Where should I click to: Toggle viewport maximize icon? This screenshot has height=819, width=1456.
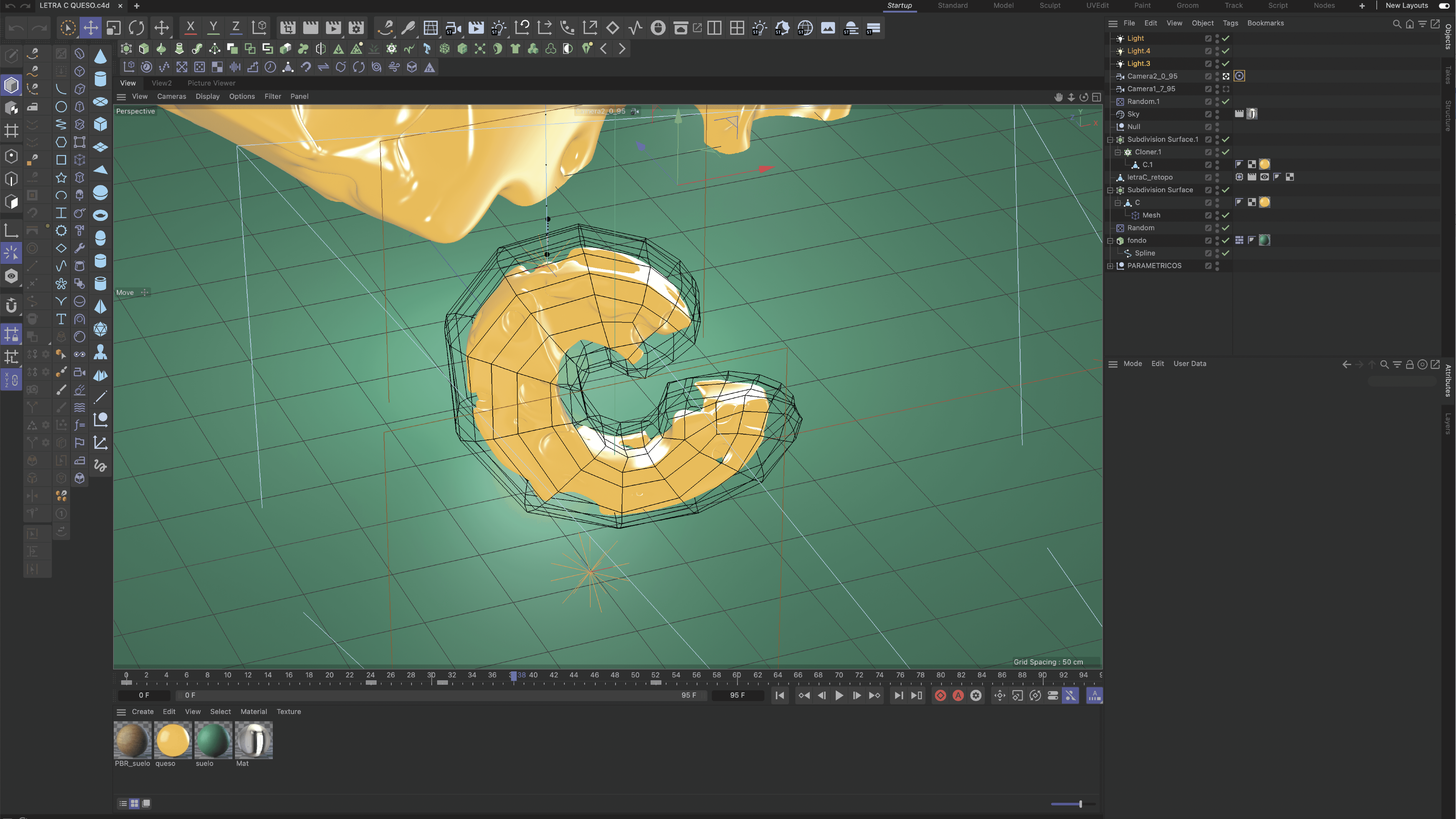pos(1097,97)
